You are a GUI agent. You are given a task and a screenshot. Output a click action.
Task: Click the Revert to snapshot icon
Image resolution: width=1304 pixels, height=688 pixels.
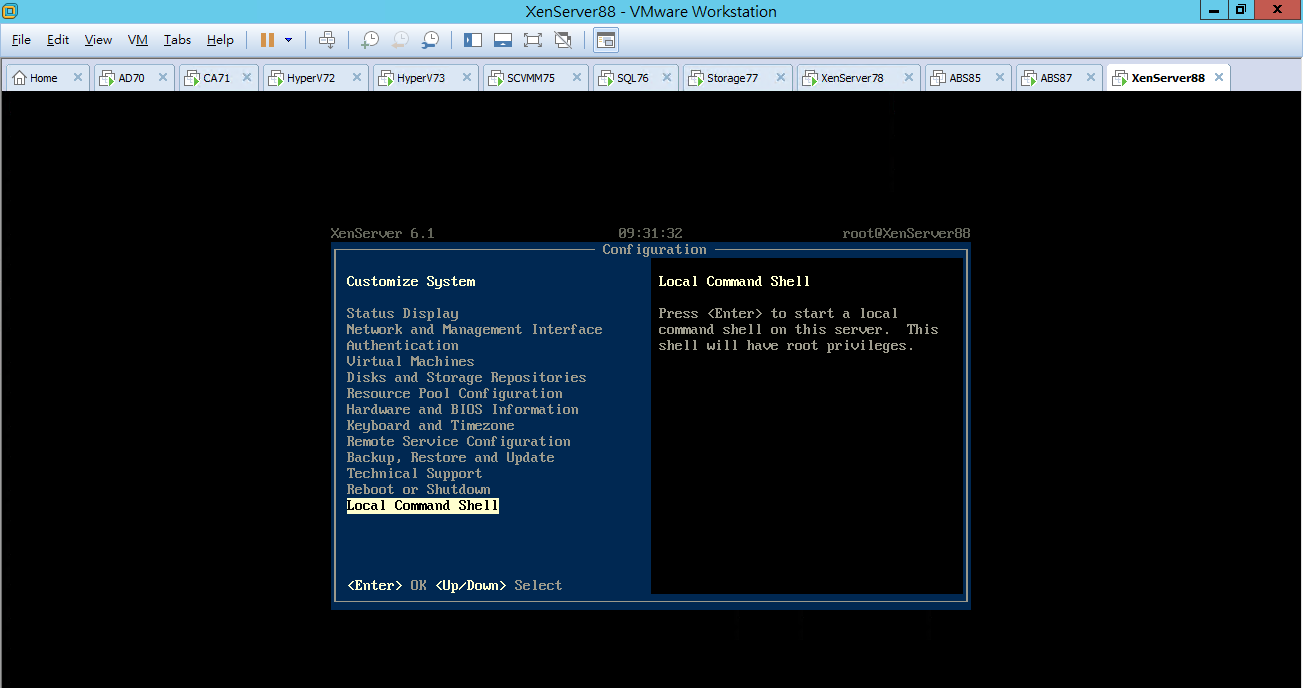(400, 40)
